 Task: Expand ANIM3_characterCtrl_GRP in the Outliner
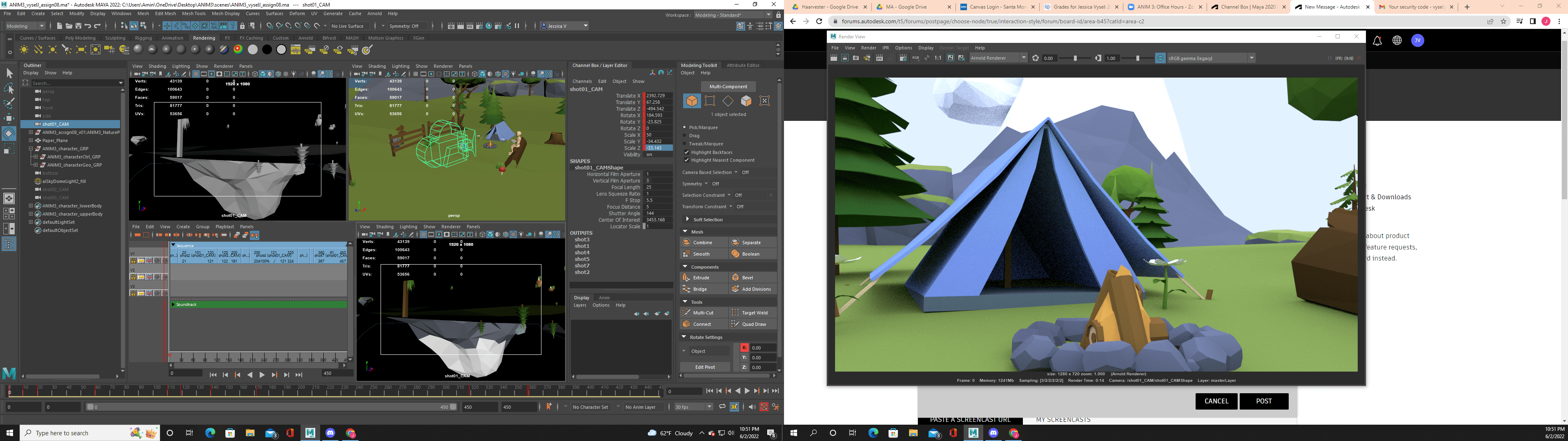[x=35, y=156]
